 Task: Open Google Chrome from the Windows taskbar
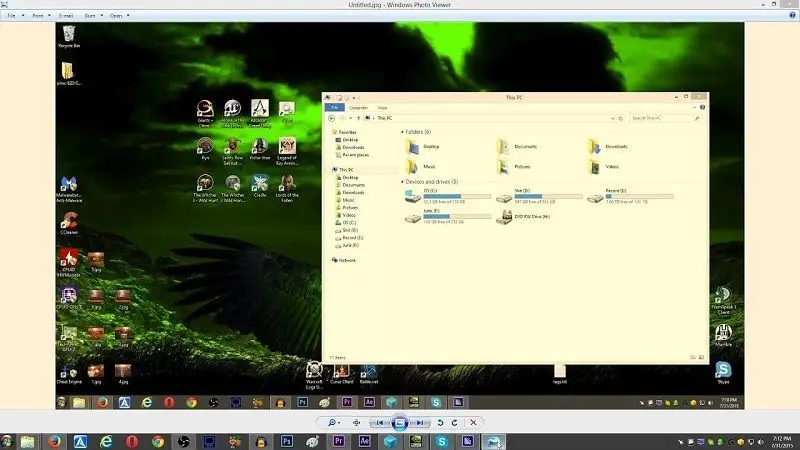coord(158,441)
